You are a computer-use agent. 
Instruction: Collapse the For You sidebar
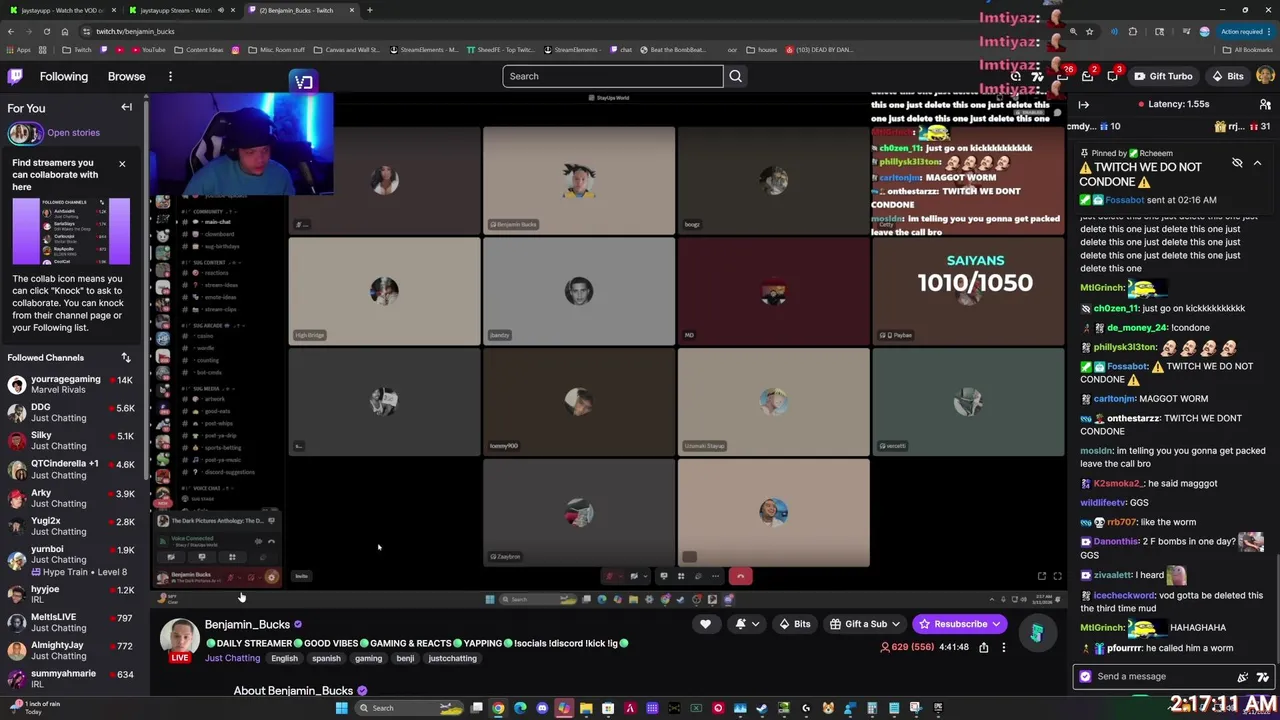click(x=126, y=107)
